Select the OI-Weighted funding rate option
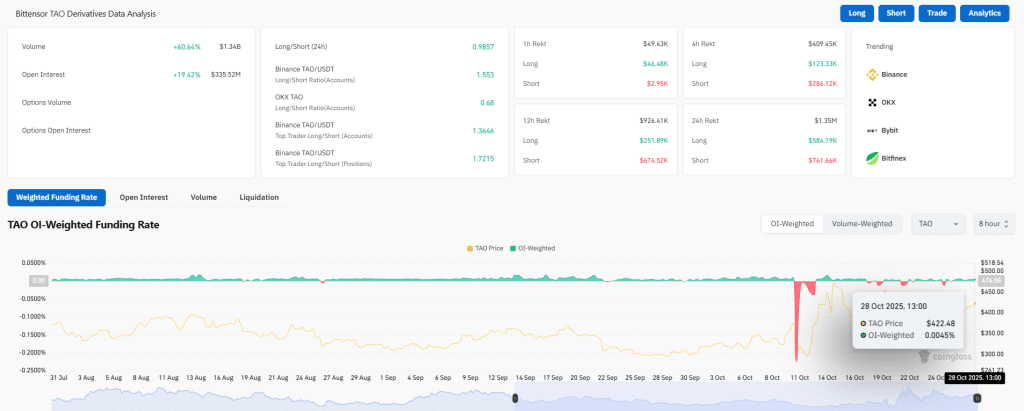 (x=791, y=224)
